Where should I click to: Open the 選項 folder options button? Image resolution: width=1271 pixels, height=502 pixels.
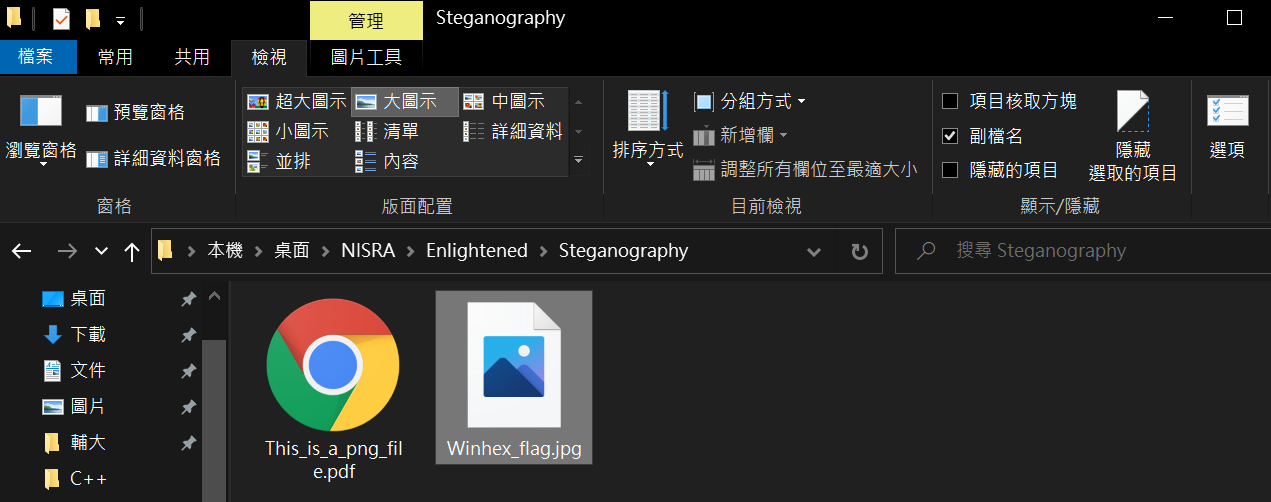tap(1227, 128)
